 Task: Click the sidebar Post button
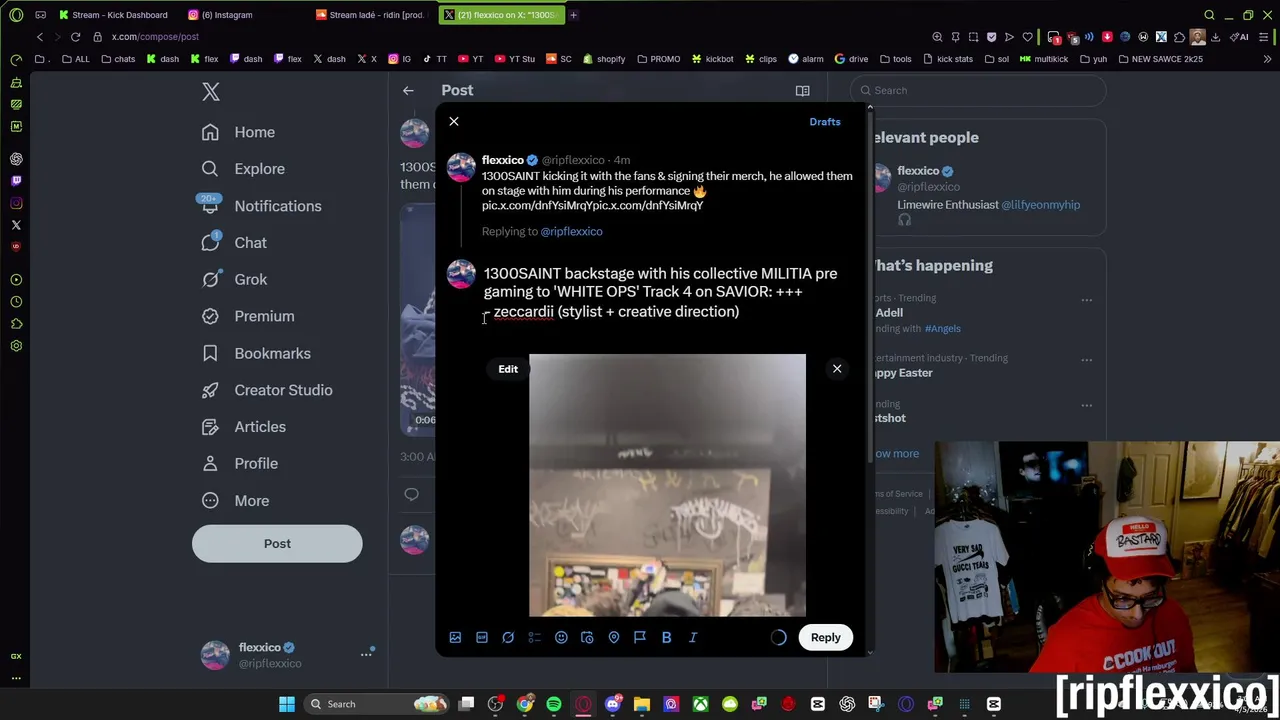point(277,544)
